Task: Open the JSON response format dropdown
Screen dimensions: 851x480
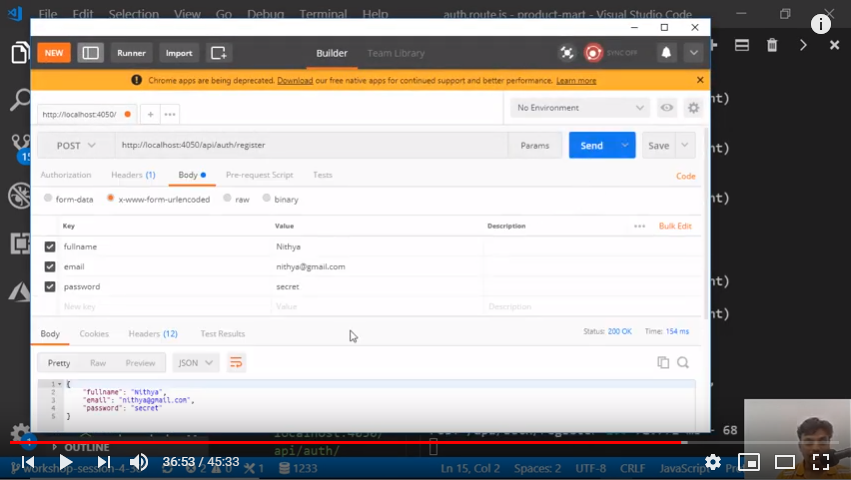Action: click(195, 363)
